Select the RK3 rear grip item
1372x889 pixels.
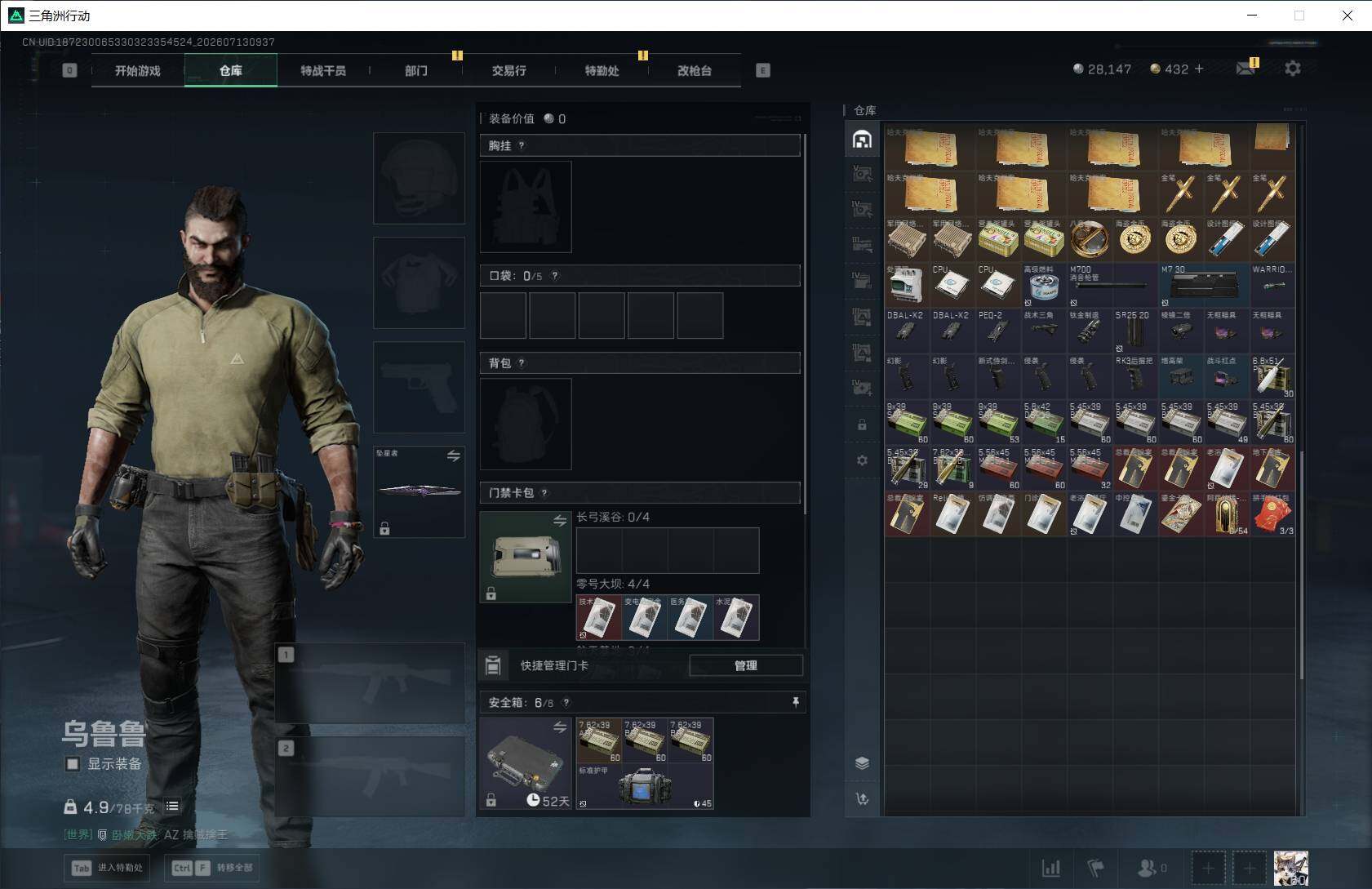tap(1134, 376)
